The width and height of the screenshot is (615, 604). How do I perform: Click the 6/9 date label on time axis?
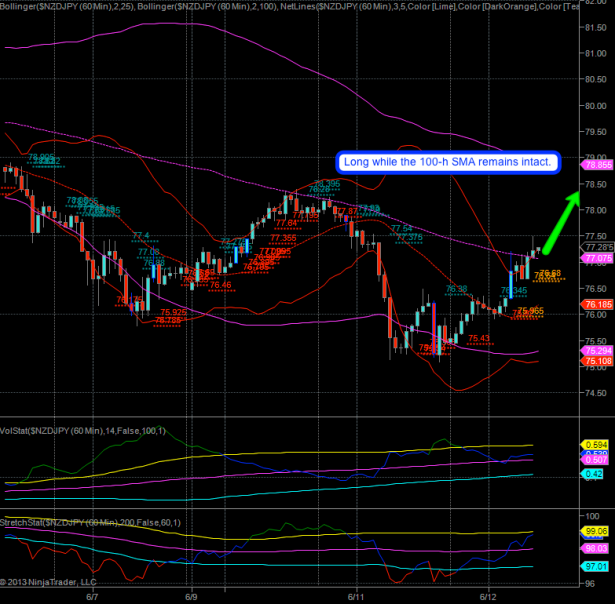[191, 596]
